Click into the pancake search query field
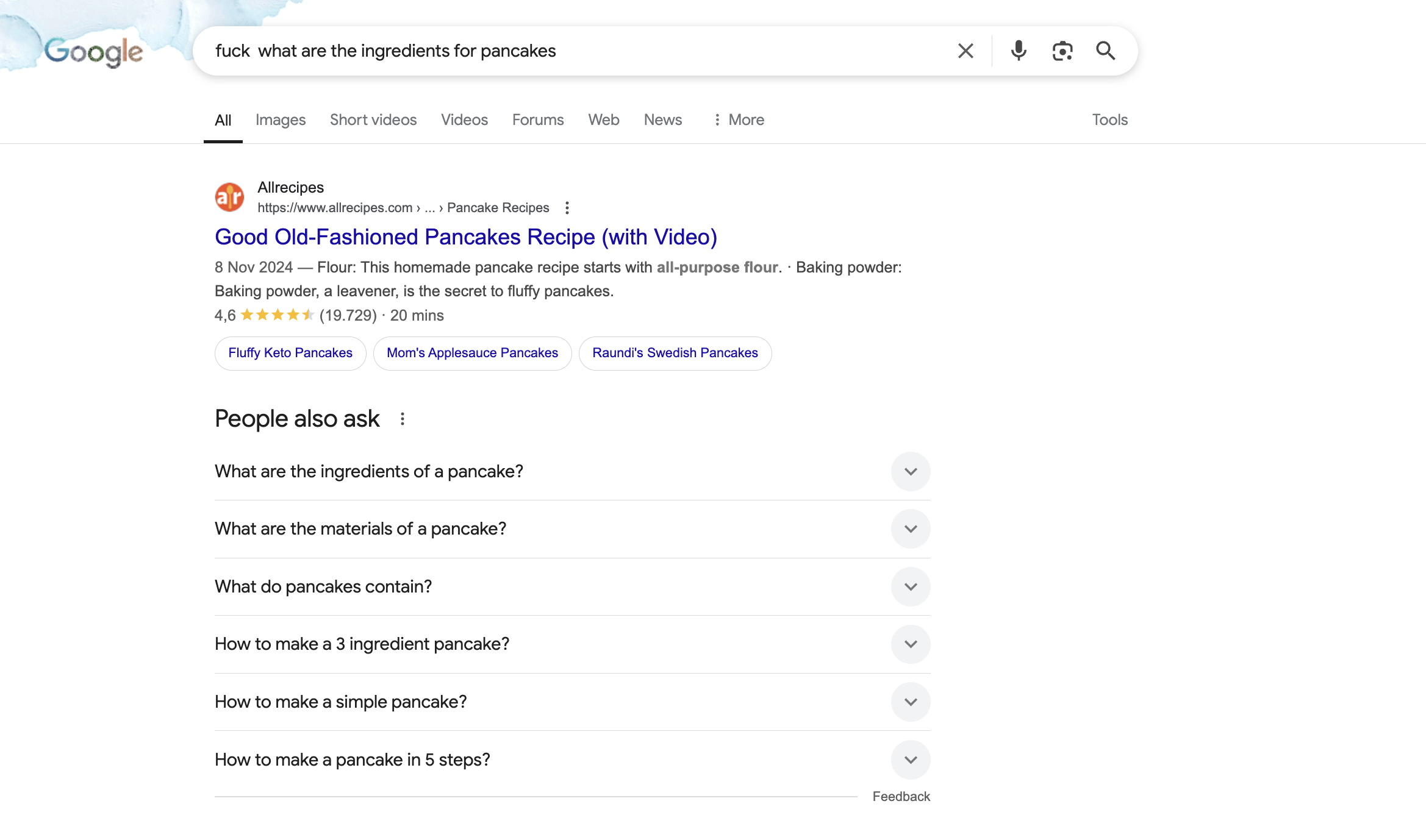Image resolution: width=1426 pixels, height=840 pixels. (573, 51)
